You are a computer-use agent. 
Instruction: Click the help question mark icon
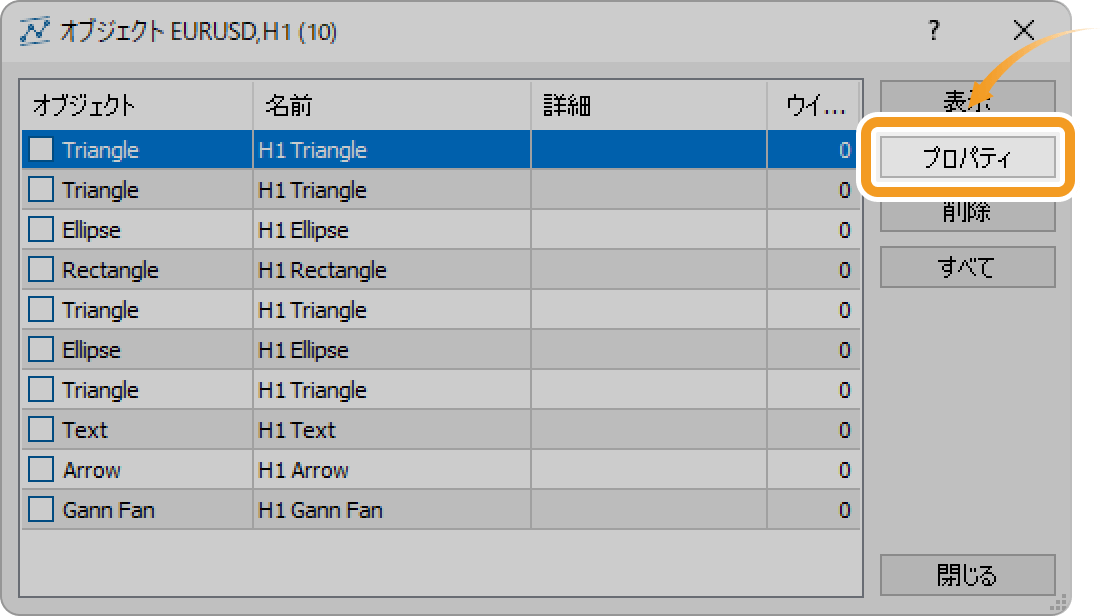[x=933, y=30]
